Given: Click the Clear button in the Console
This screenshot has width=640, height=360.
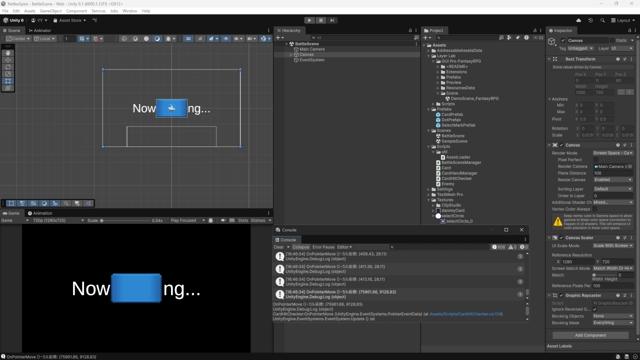Looking at the screenshot, I should point(278,247).
